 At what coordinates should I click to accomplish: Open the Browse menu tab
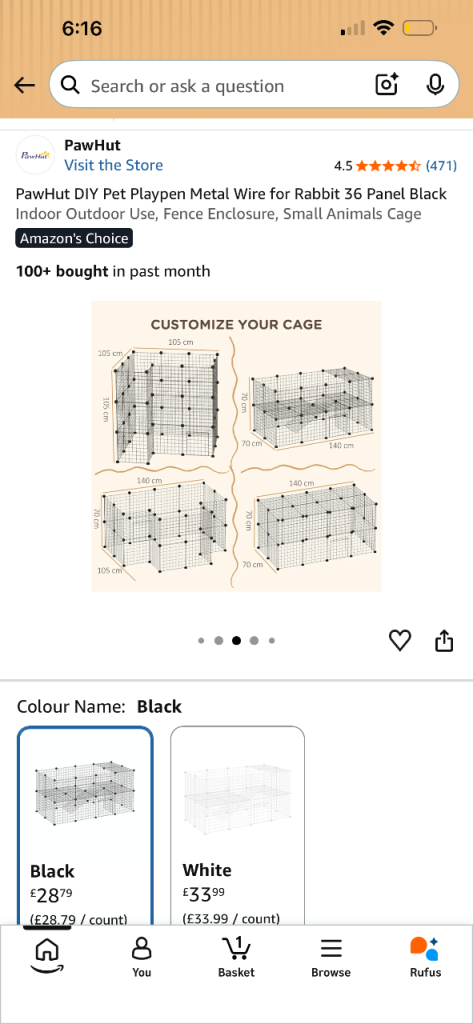coord(331,957)
